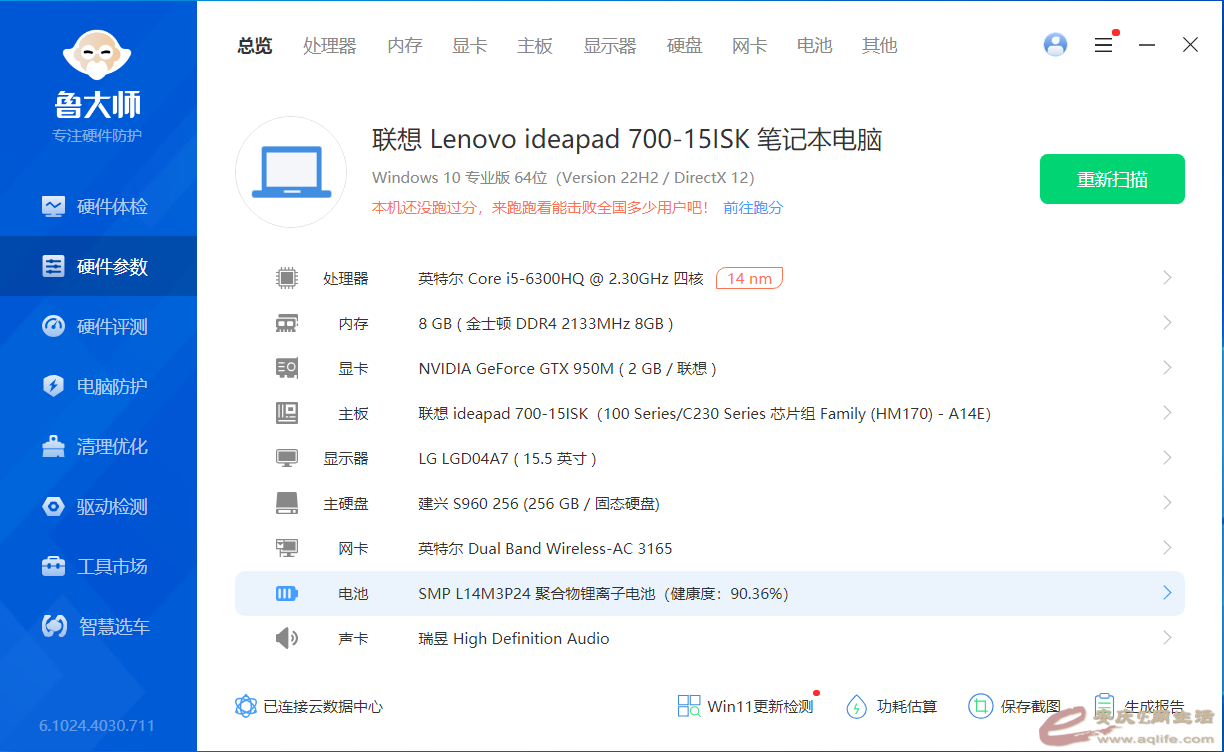Click the power estimate icon
The image size is (1224, 752).
pos(856,707)
